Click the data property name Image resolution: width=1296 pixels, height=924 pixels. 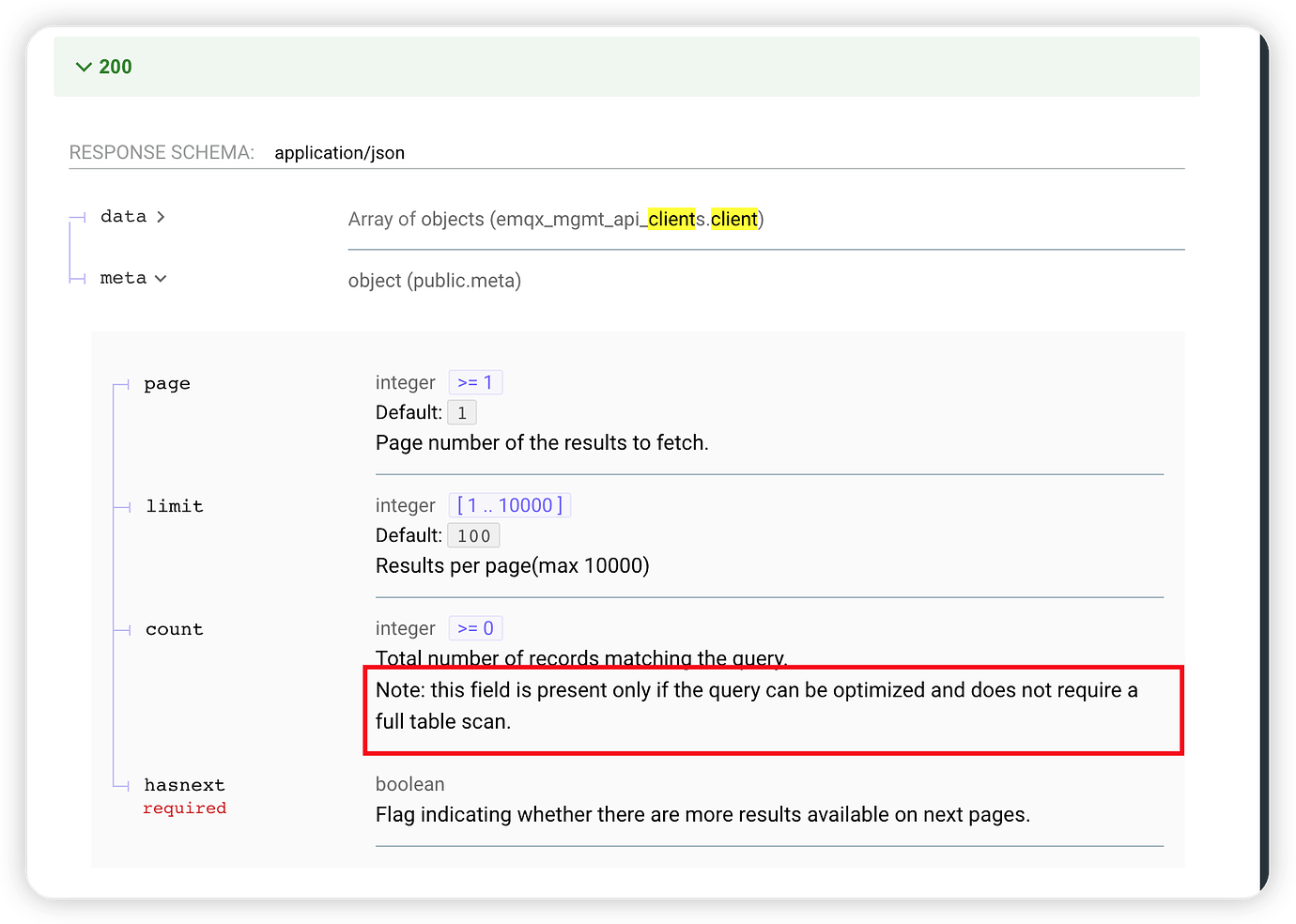click(x=123, y=217)
